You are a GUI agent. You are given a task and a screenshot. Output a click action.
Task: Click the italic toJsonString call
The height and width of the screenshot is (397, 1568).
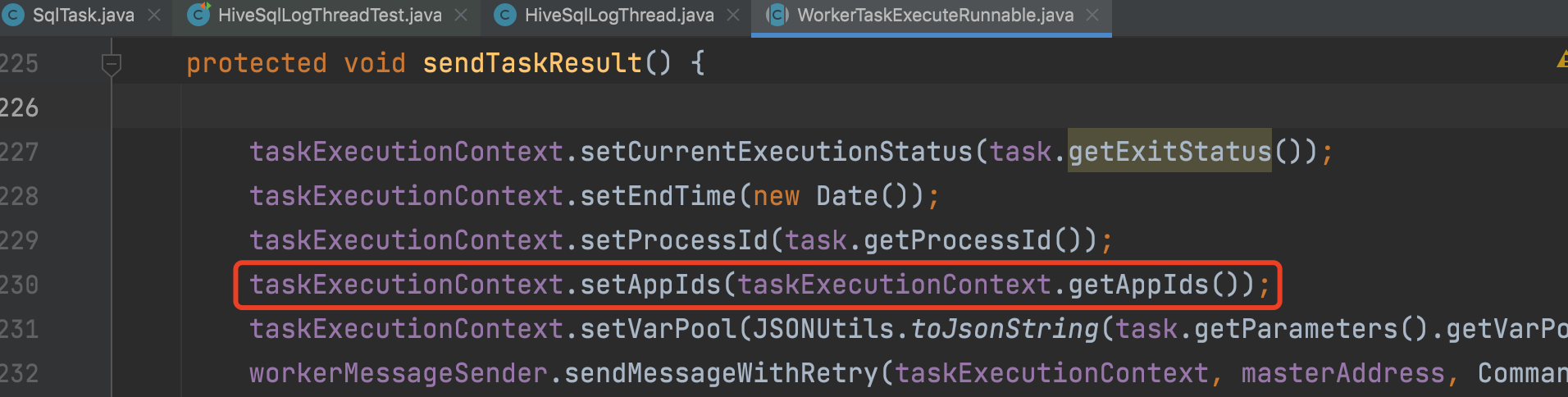pyautogui.click(x=1005, y=329)
